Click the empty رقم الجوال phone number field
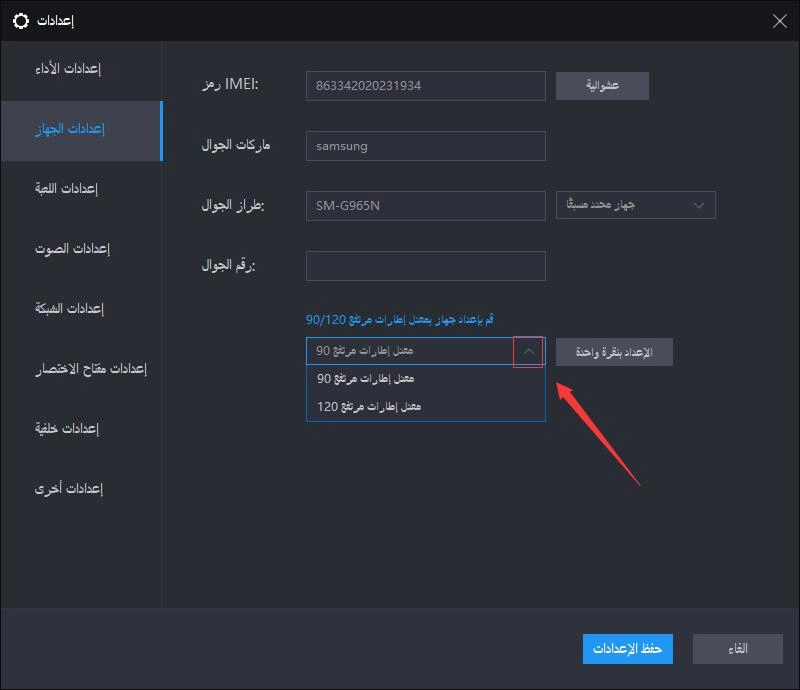The height and width of the screenshot is (690, 800). [426, 266]
